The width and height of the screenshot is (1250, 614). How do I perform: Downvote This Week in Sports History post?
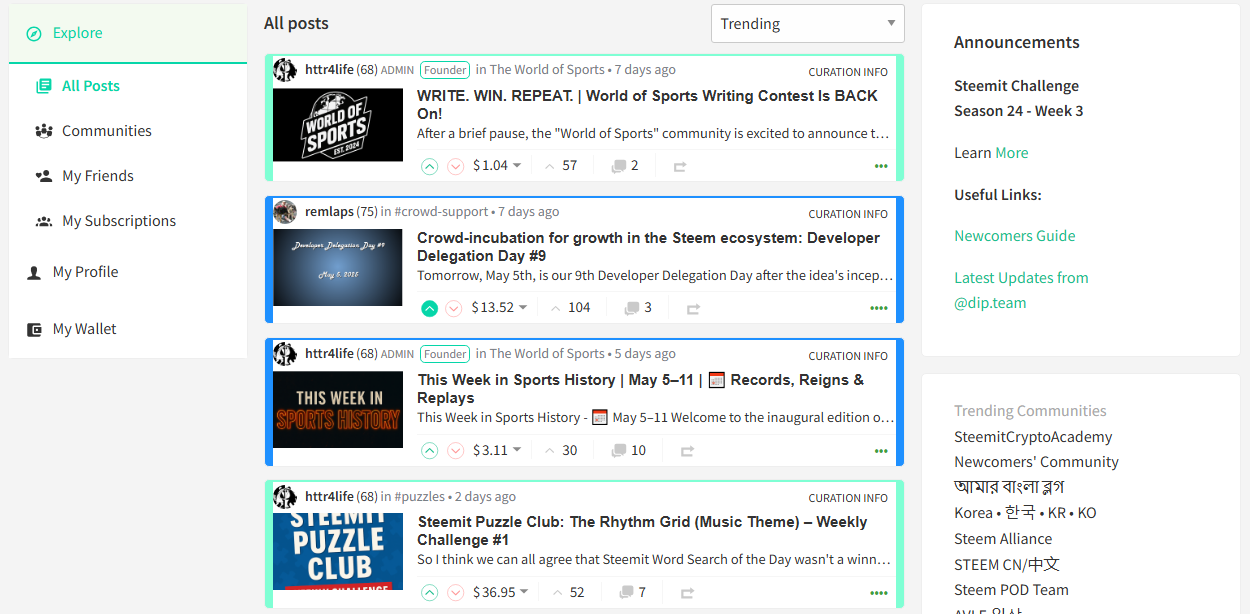[x=455, y=451]
